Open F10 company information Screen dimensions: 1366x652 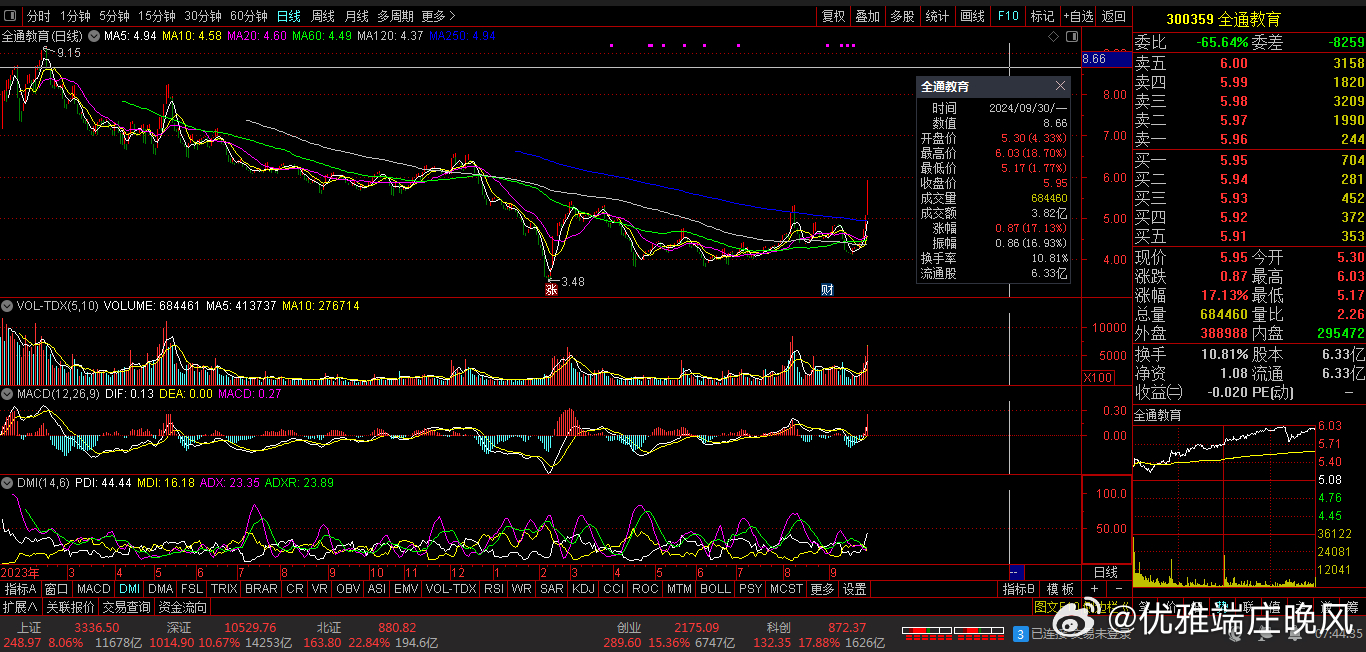1008,16
